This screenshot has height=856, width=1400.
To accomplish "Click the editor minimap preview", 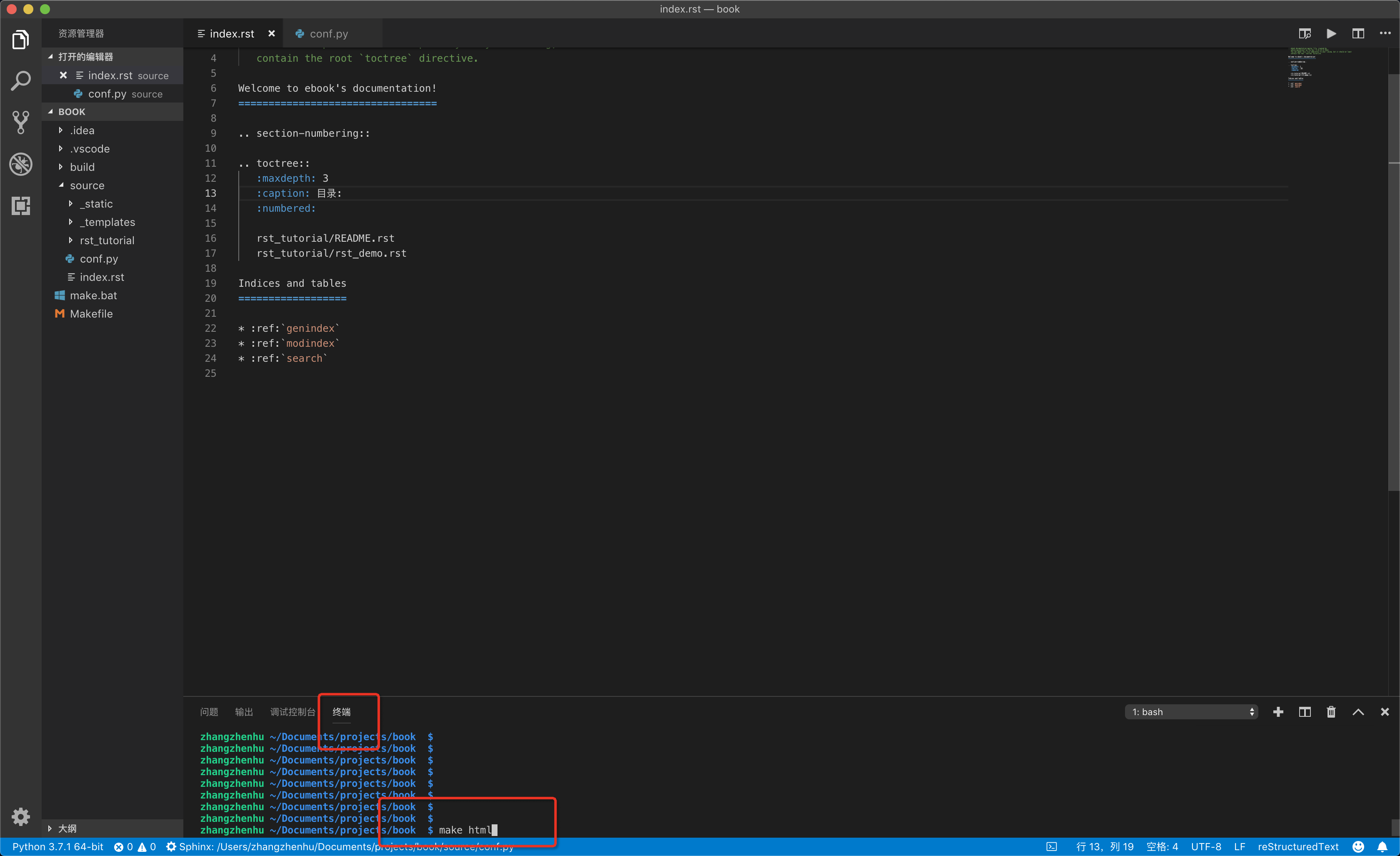I will (x=1320, y=68).
